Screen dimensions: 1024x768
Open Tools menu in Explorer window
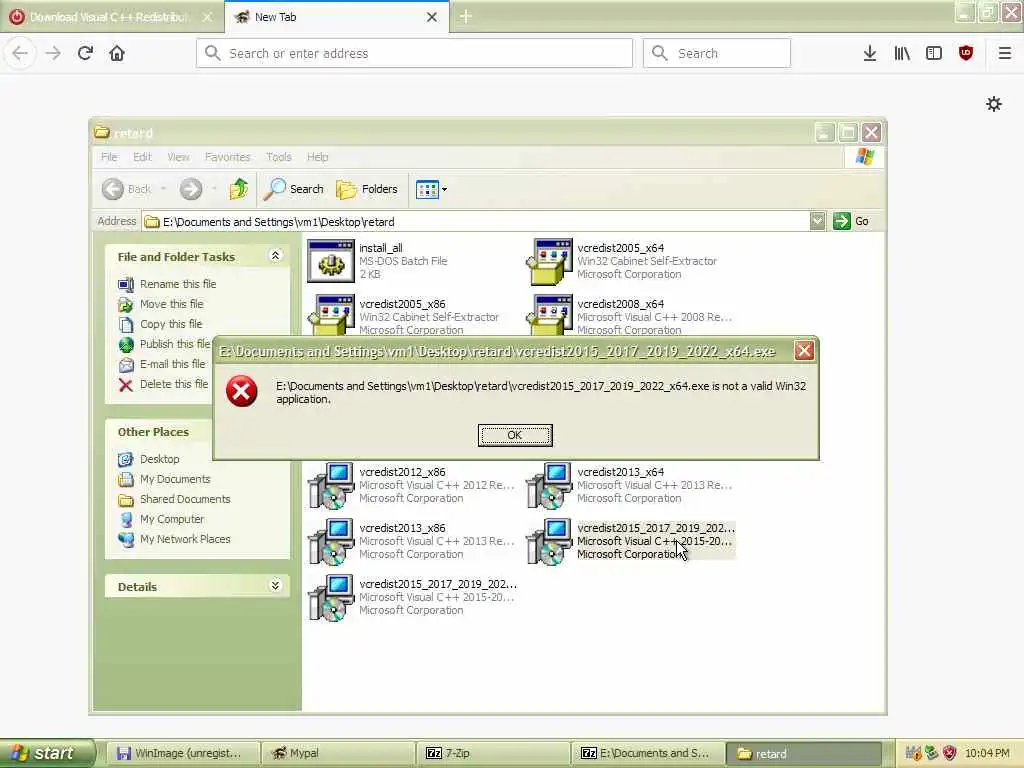[x=279, y=157]
